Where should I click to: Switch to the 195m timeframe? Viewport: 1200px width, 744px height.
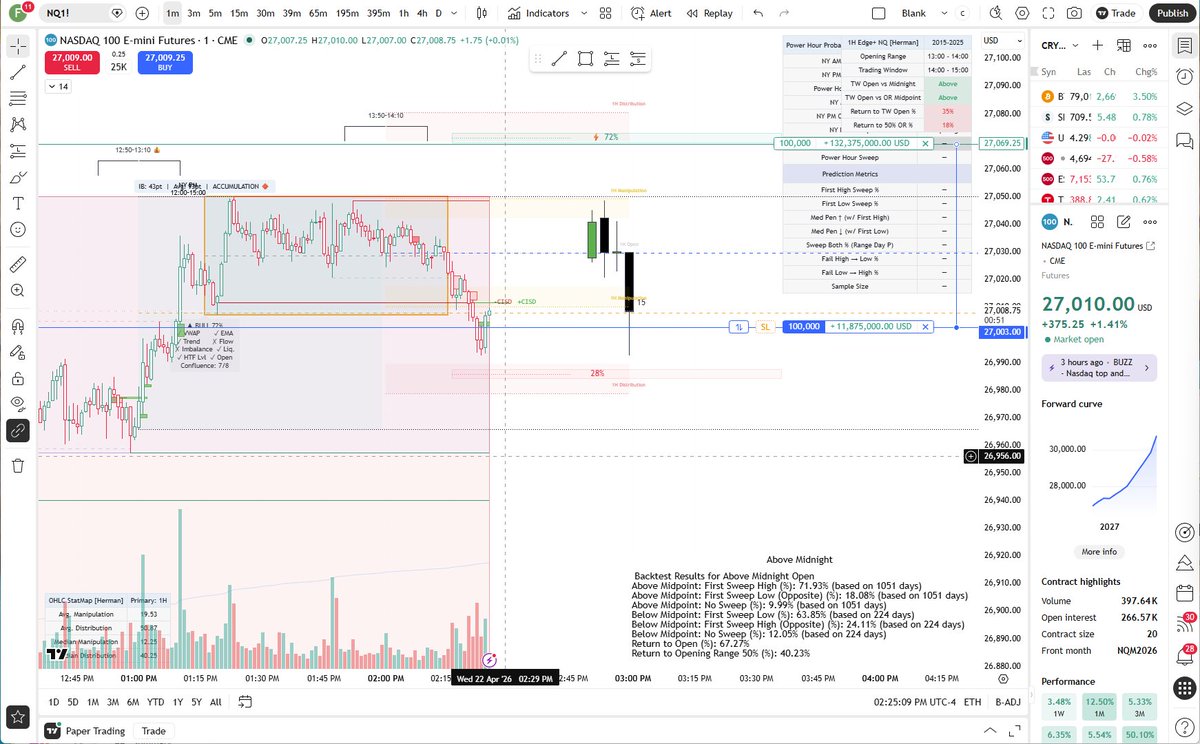[x=348, y=13]
